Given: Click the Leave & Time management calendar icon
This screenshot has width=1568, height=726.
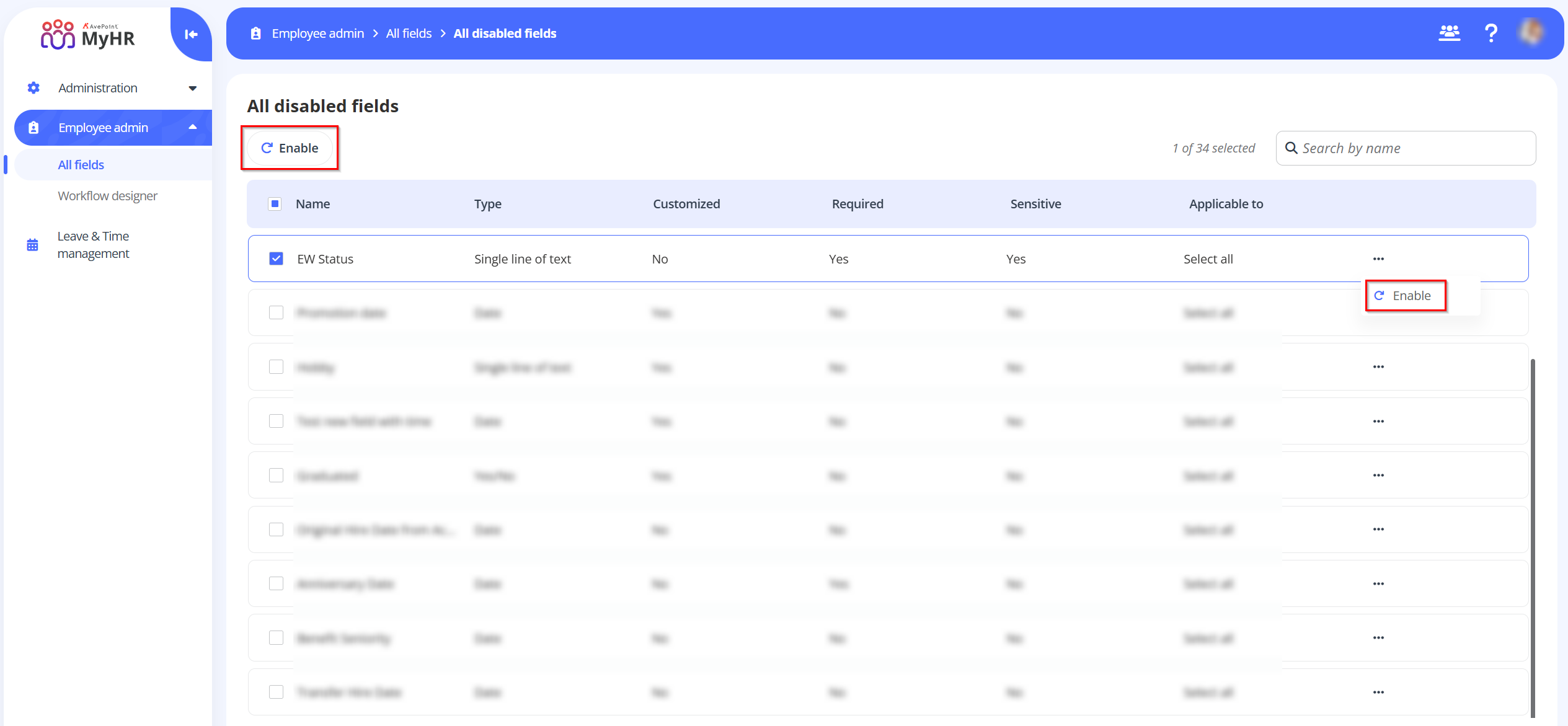Looking at the screenshot, I should (32, 245).
